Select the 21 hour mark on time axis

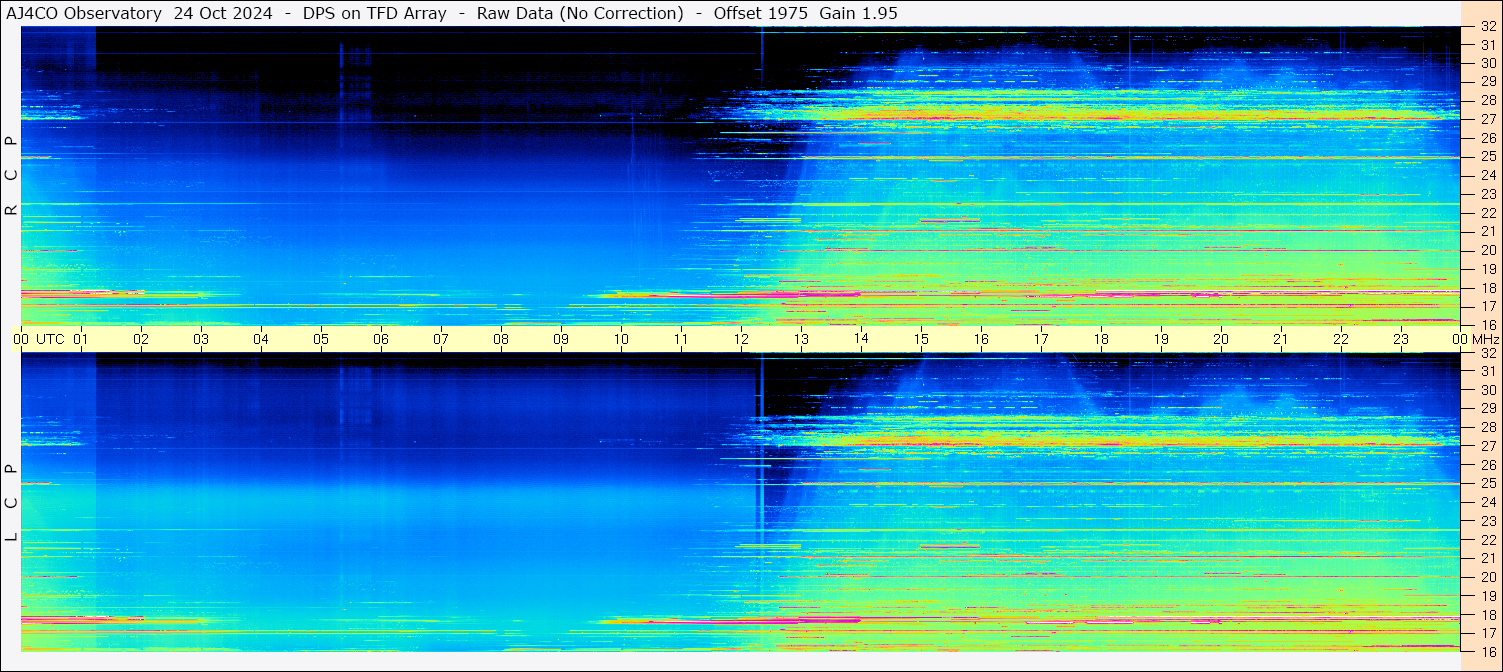pyautogui.click(x=1281, y=339)
